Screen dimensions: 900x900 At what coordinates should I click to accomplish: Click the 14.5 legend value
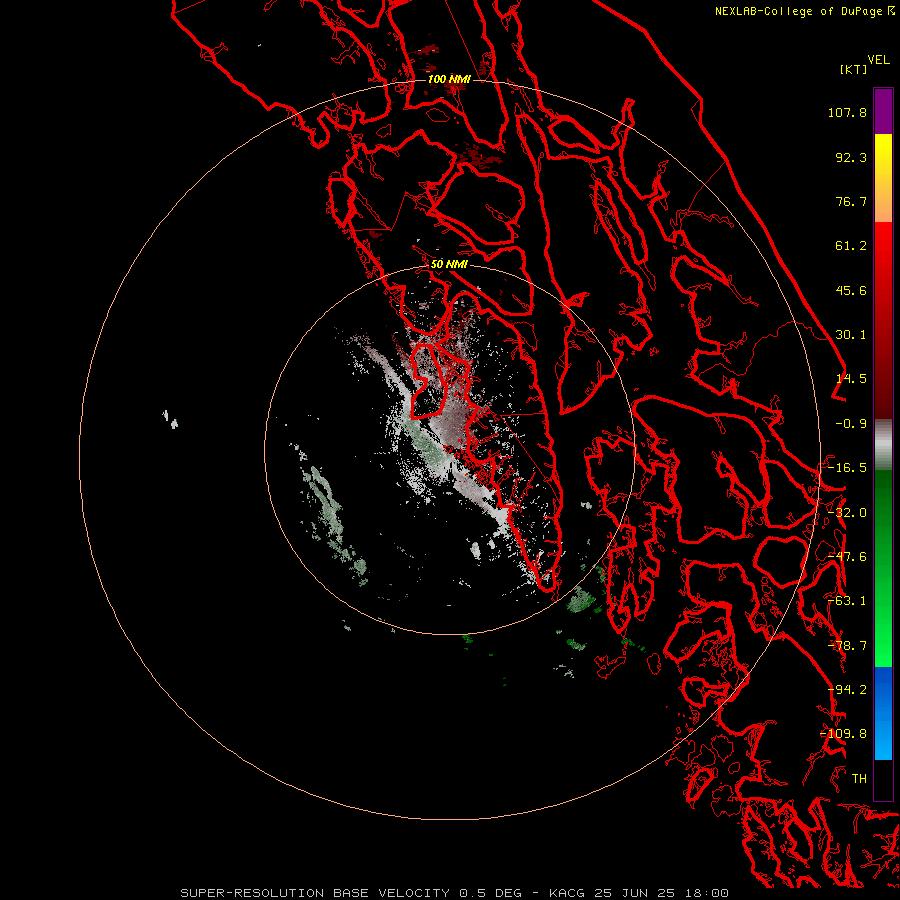pos(851,379)
